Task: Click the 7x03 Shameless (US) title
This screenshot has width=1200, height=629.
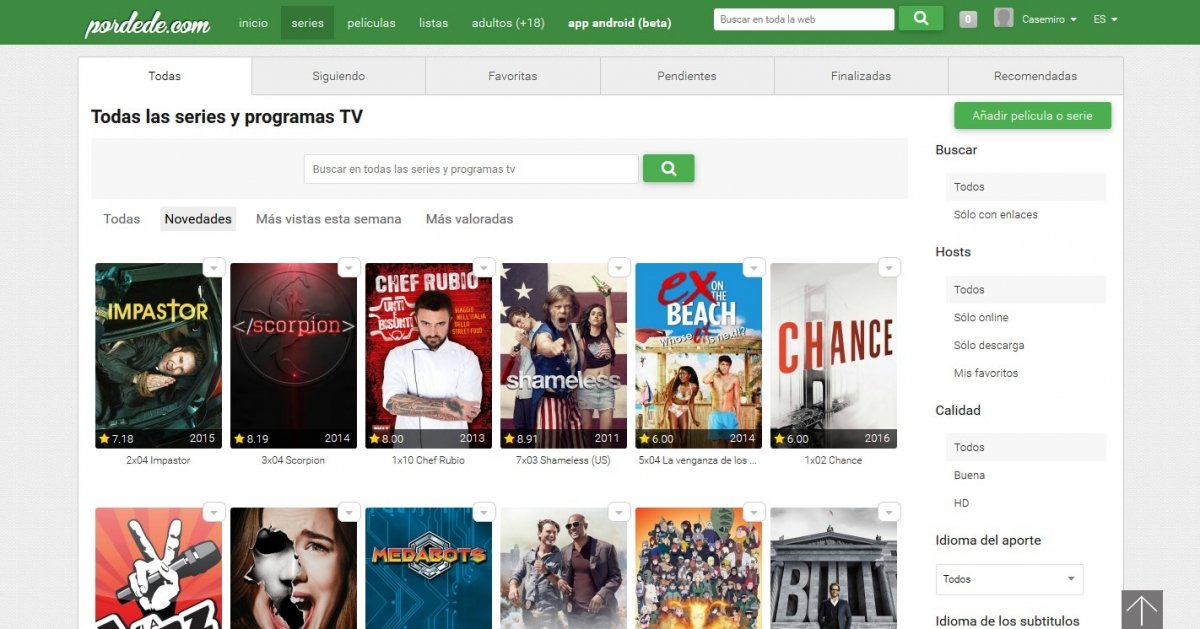Action: tap(563, 461)
